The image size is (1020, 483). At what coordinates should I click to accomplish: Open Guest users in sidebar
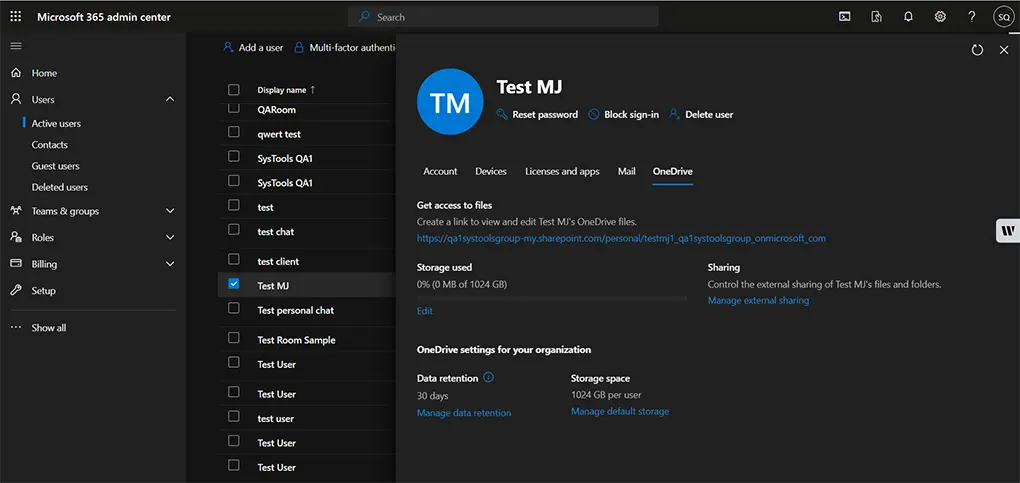[55, 166]
